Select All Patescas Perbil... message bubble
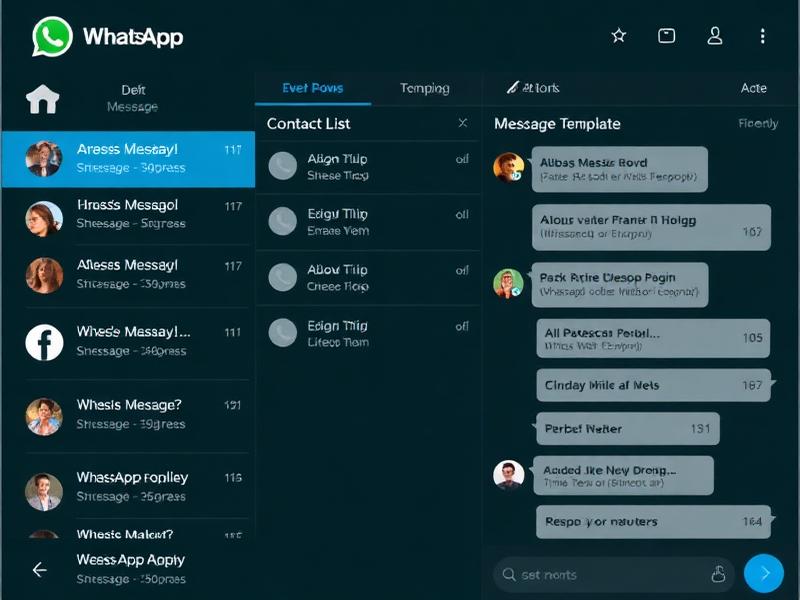 coord(653,338)
